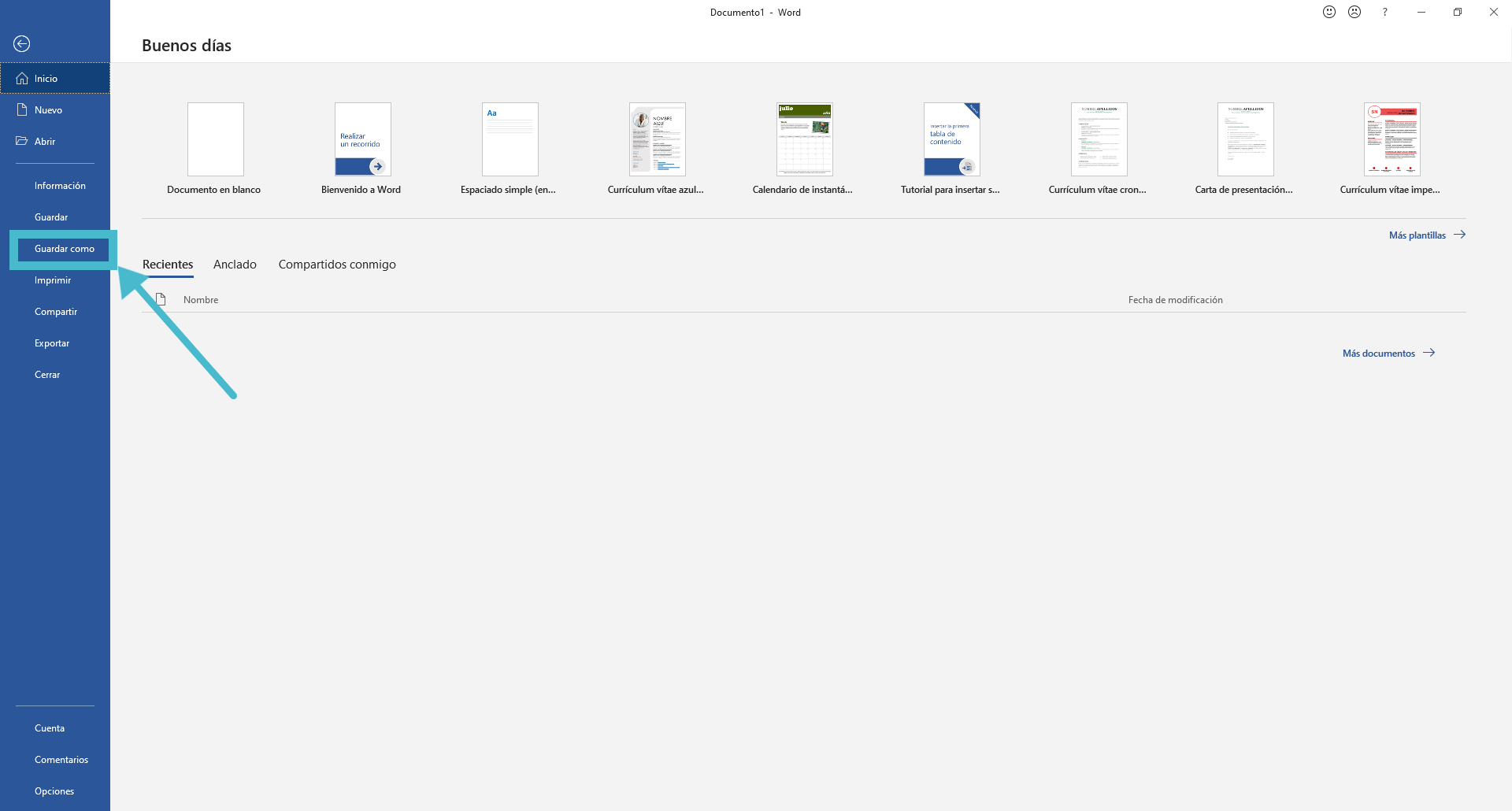Switch to the Recientes tab

coord(168,265)
